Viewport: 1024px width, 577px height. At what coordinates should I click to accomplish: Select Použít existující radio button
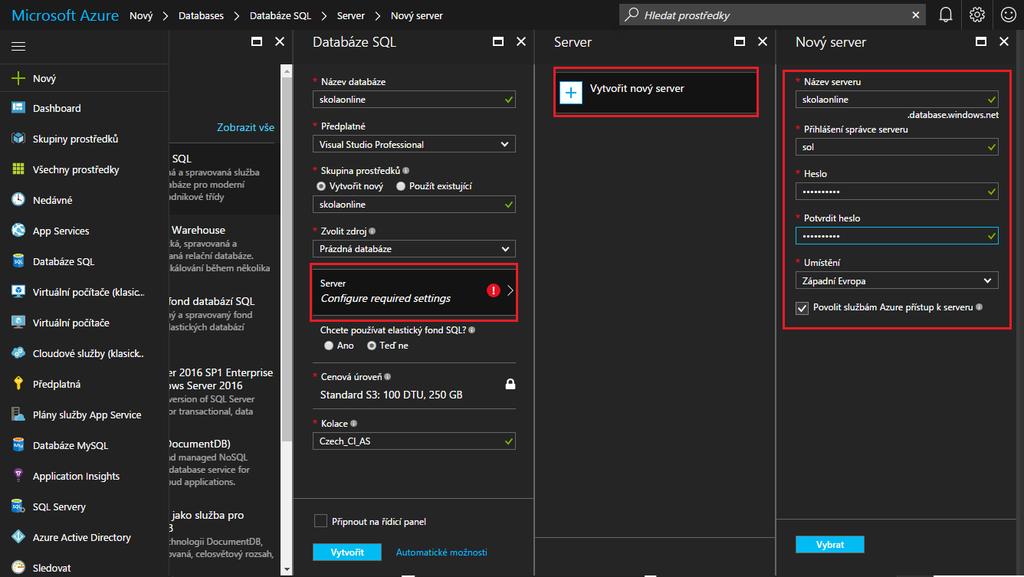point(401,186)
